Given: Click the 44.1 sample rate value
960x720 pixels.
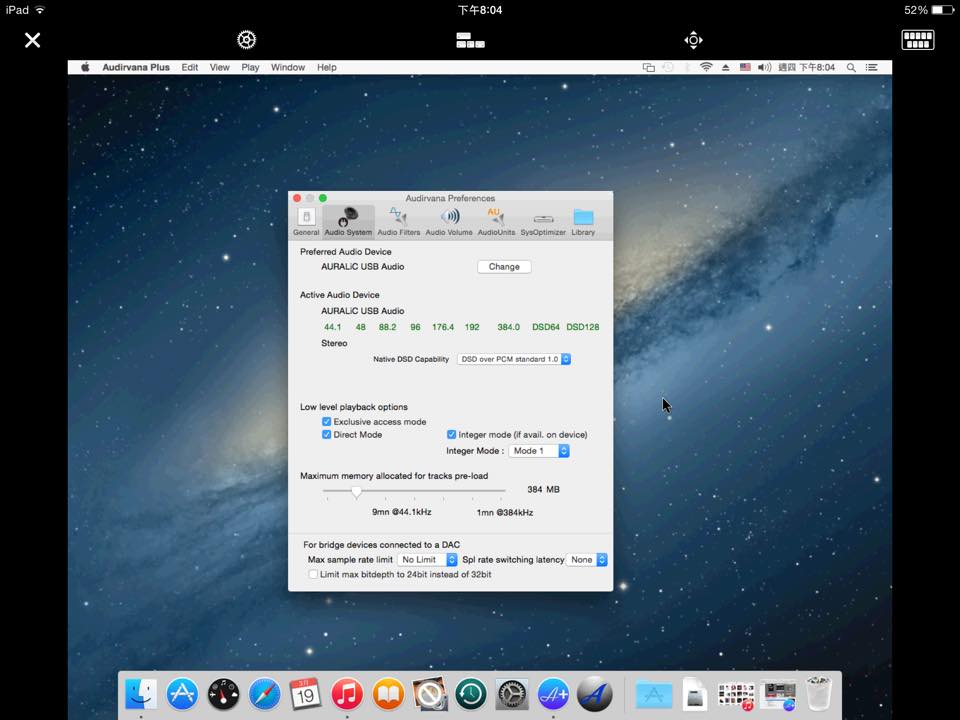Looking at the screenshot, I should pos(332,327).
